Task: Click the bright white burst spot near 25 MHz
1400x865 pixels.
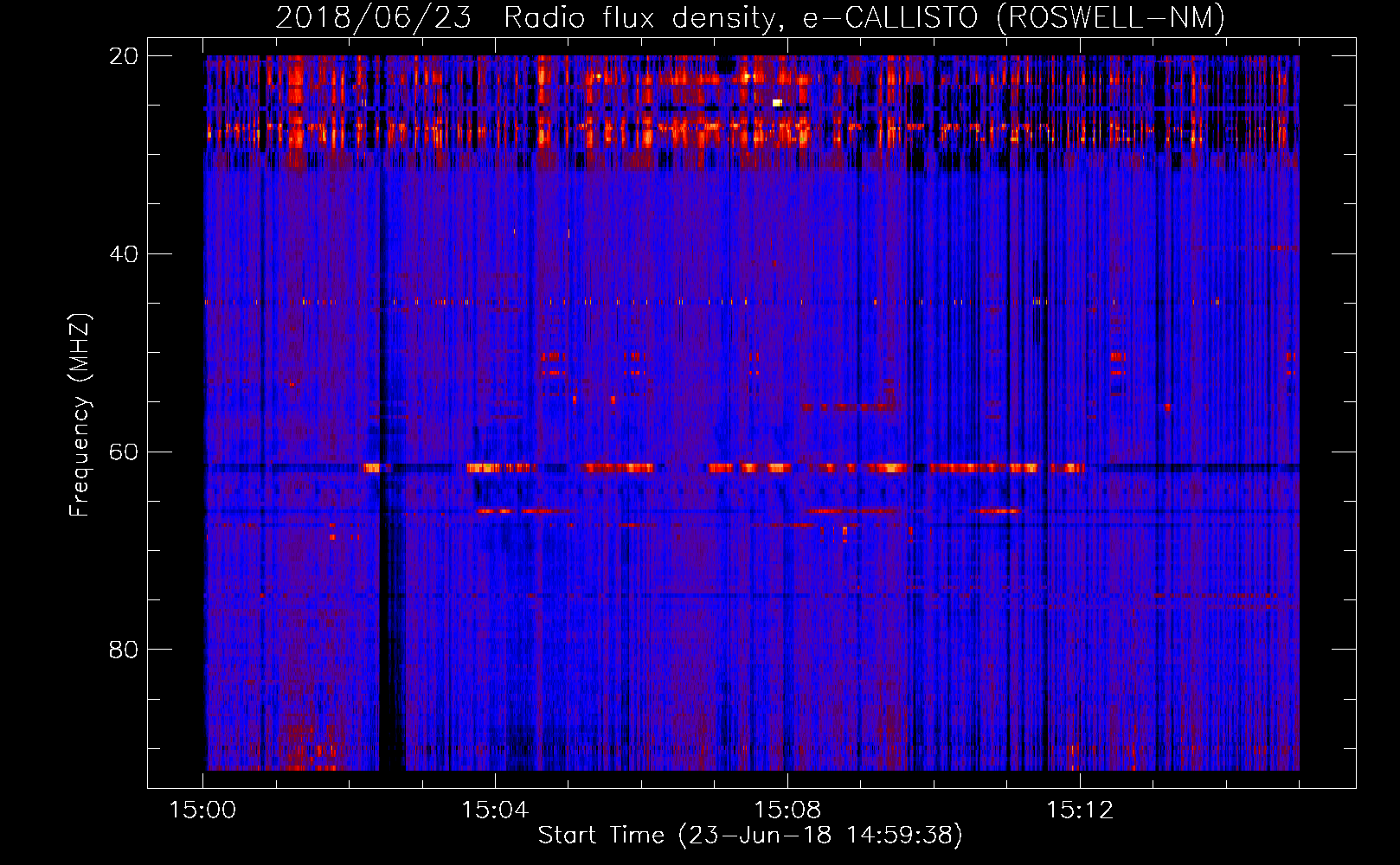Action: [x=777, y=103]
